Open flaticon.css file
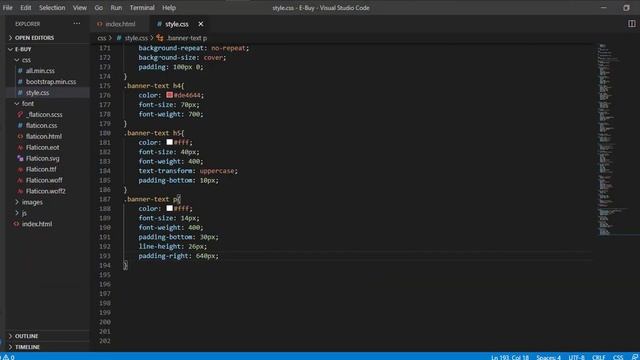 tap(41, 125)
